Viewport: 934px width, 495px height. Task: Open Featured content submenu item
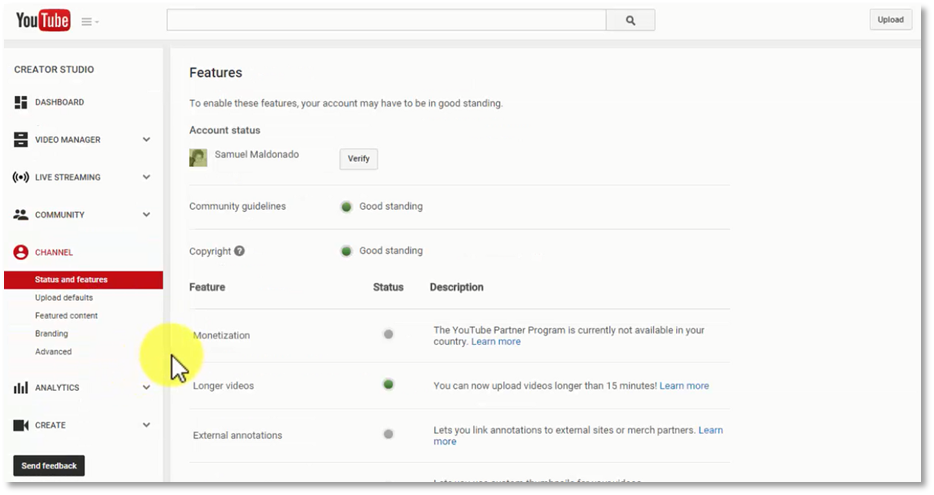coord(66,316)
